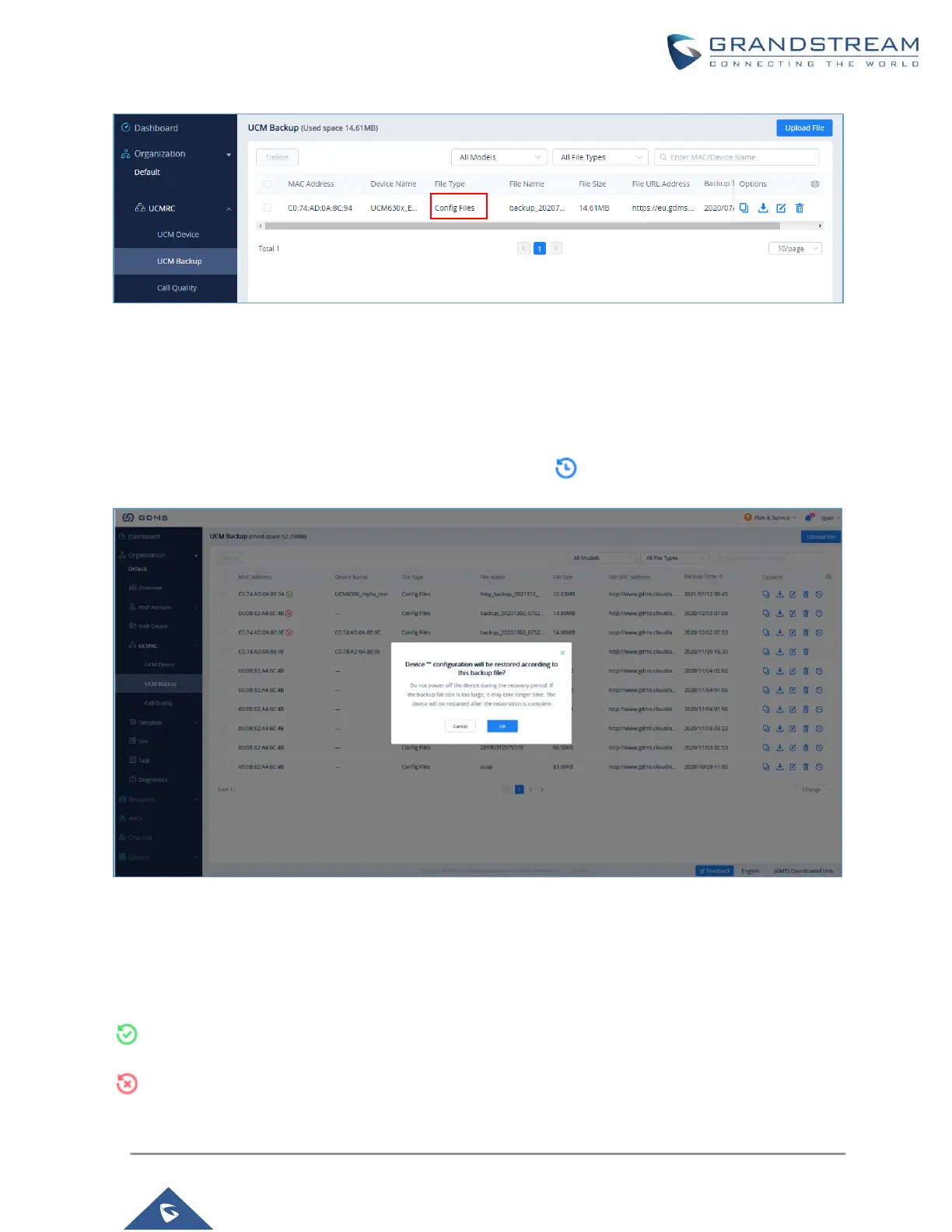Screen dimensions: 952x1232
Task: Trash icon in upper screenshot's C0:74:AD:0A:8C:94 row
Action: point(800,208)
